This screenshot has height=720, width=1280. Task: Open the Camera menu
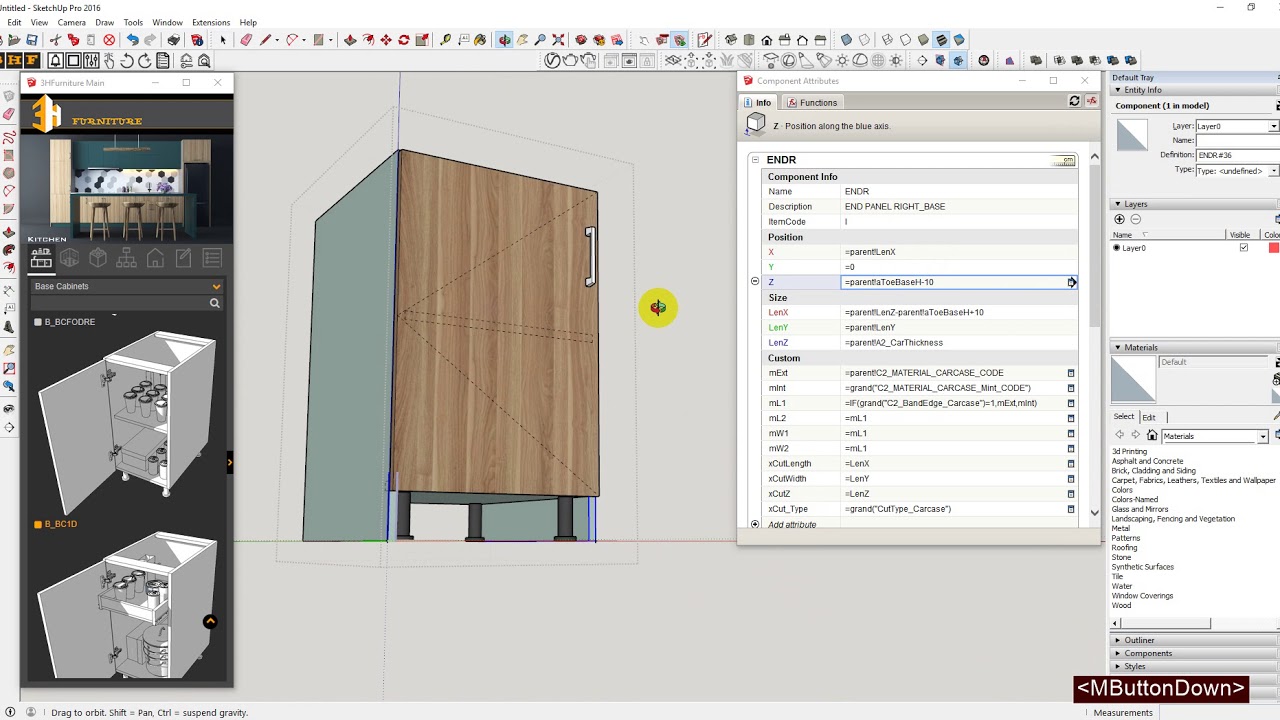(71, 22)
